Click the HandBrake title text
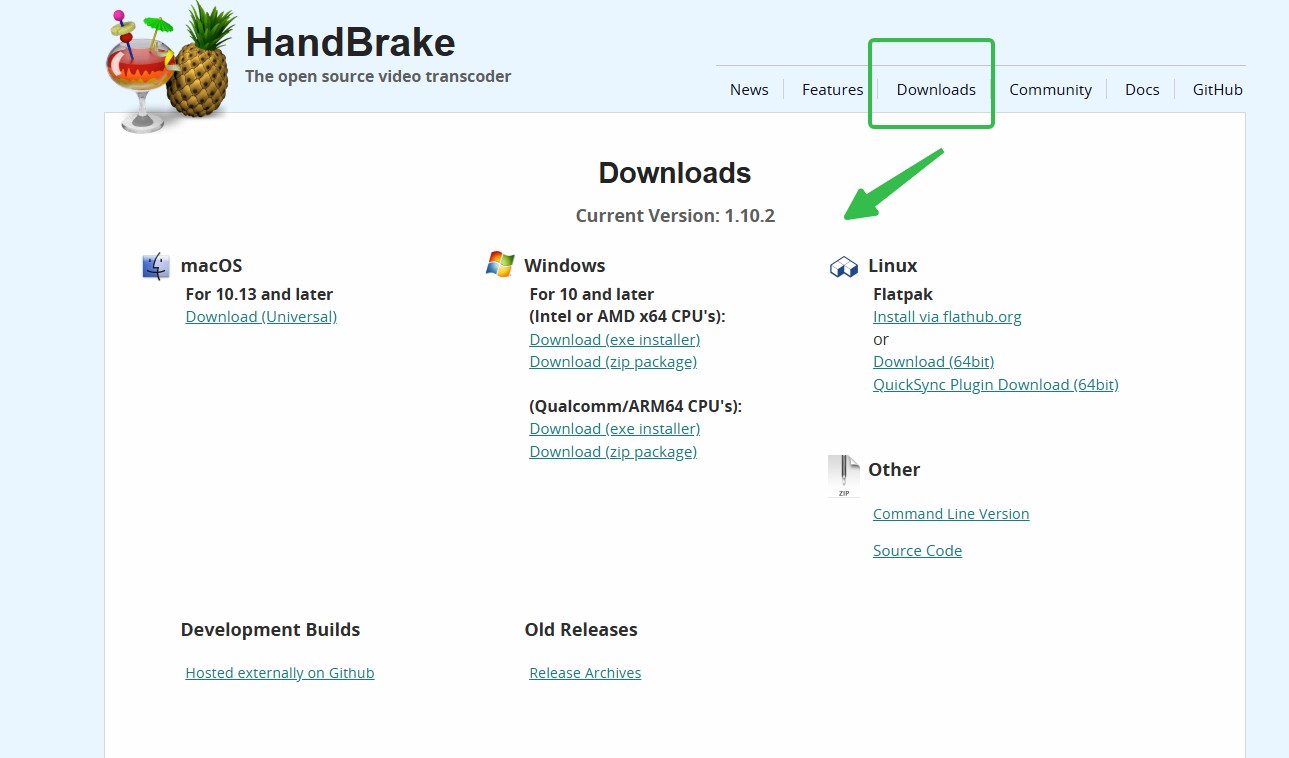This screenshot has width=1289, height=758. pos(350,42)
